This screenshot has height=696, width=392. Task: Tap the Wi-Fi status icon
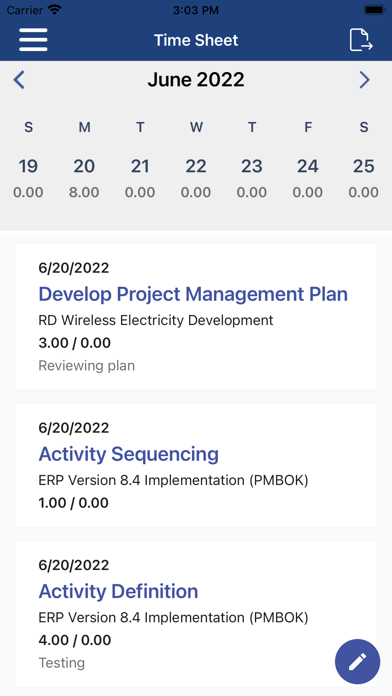click(55, 10)
